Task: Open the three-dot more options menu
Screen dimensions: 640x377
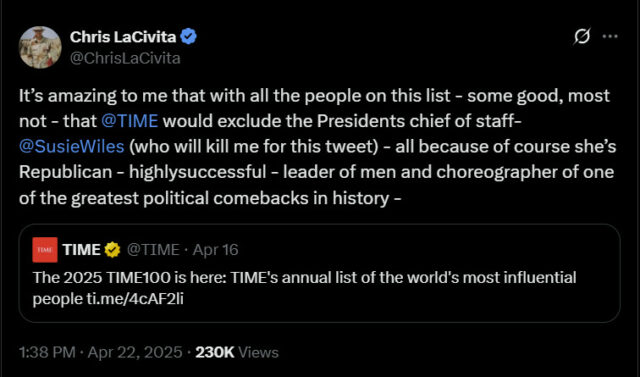Action: point(610,36)
